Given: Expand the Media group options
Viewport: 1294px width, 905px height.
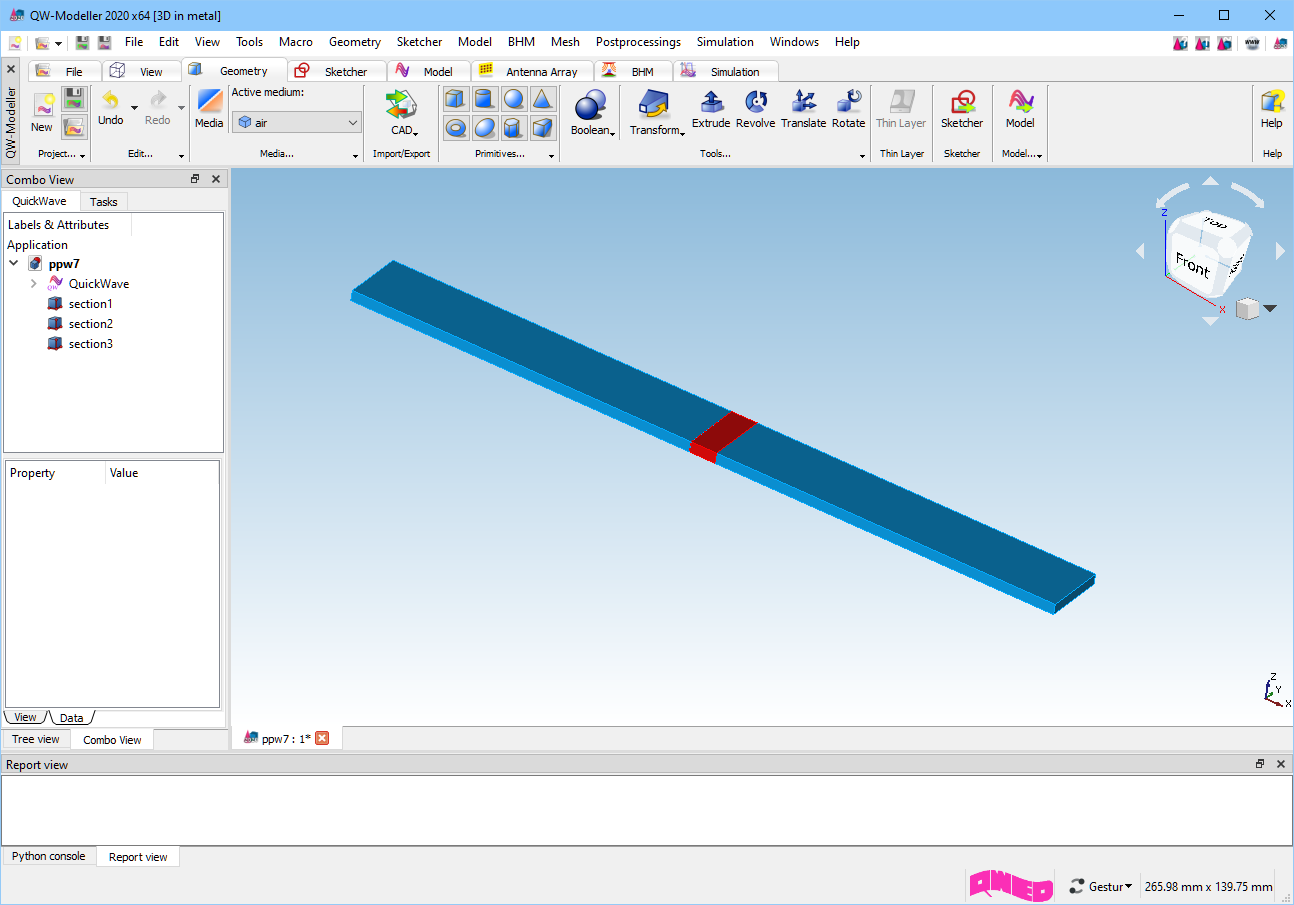Looking at the screenshot, I should click(x=356, y=156).
